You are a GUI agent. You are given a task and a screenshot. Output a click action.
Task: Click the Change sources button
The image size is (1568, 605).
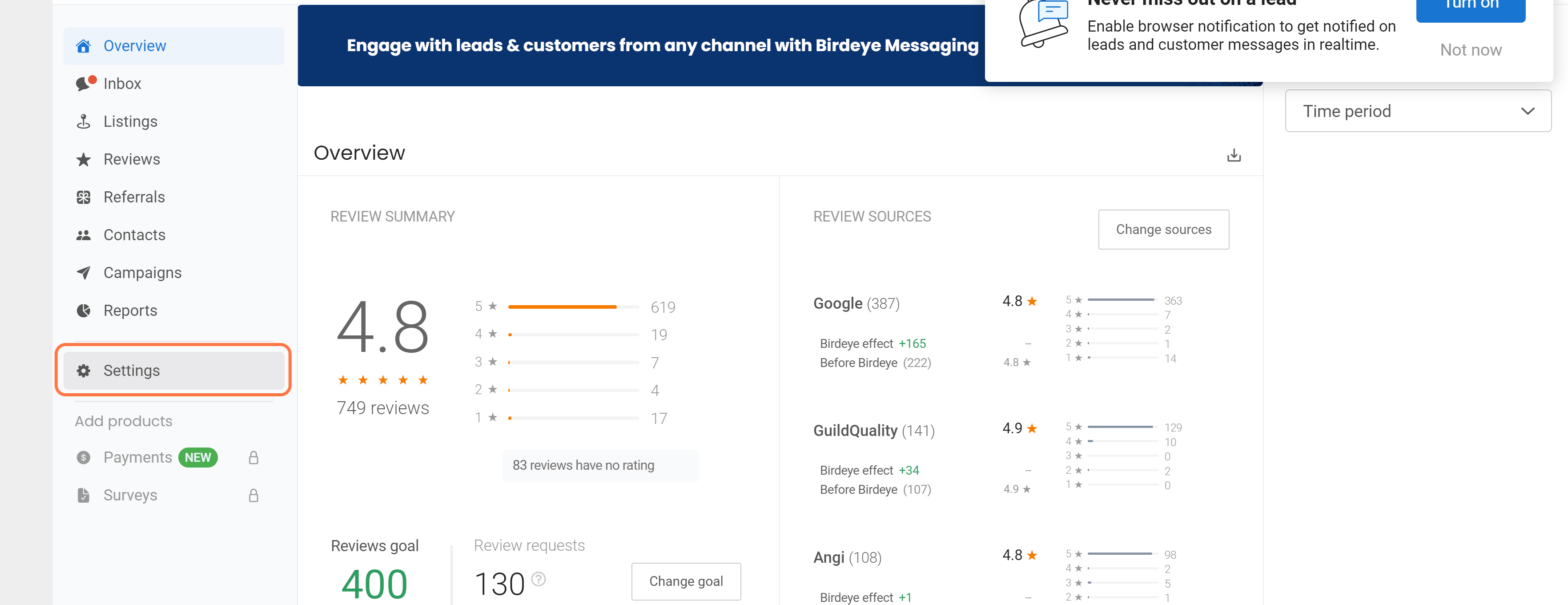[1162, 230]
